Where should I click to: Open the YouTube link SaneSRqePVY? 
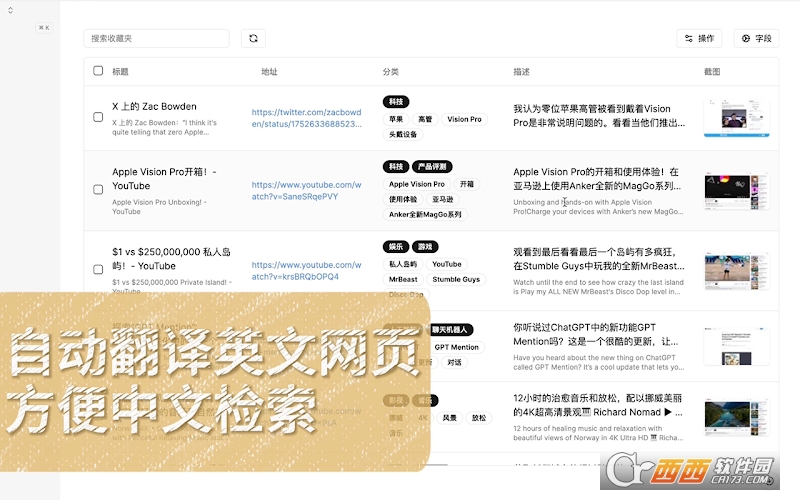coord(307,190)
